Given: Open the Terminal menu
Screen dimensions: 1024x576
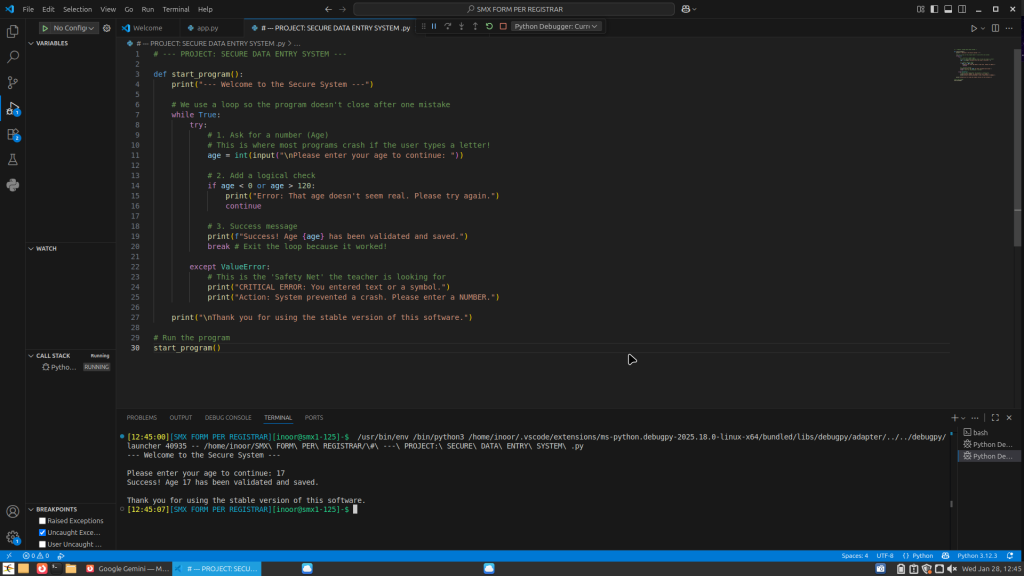Looking at the screenshot, I should click(x=176, y=9).
